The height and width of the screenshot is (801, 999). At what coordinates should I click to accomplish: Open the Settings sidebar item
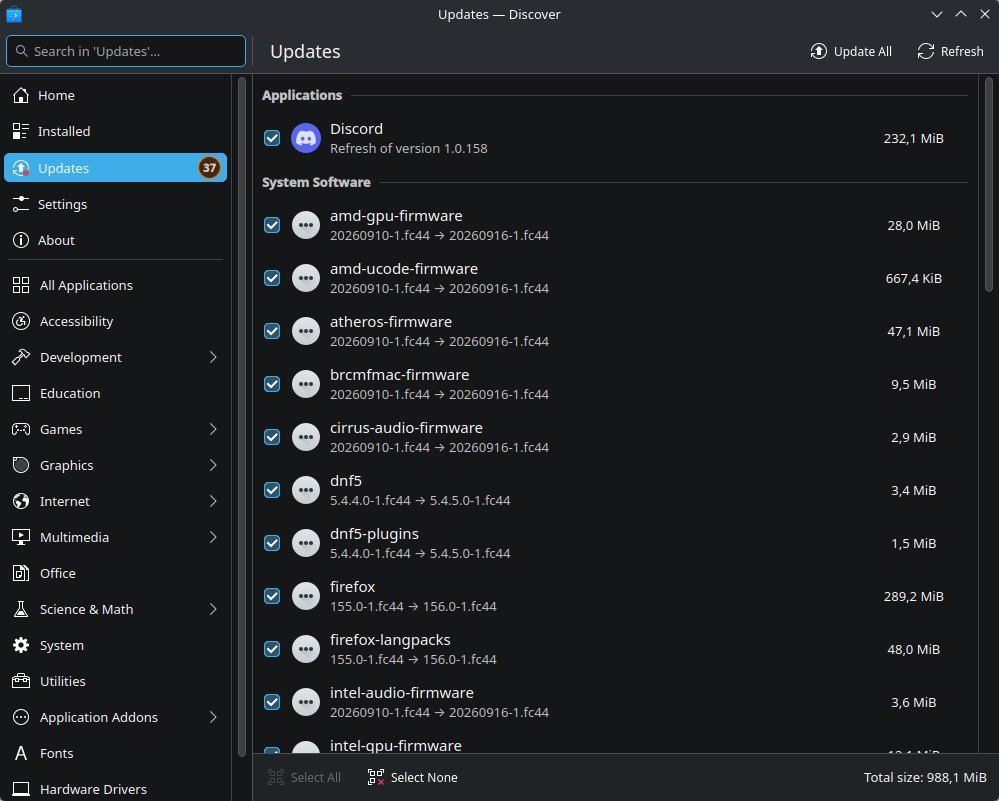click(x=115, y=204)
